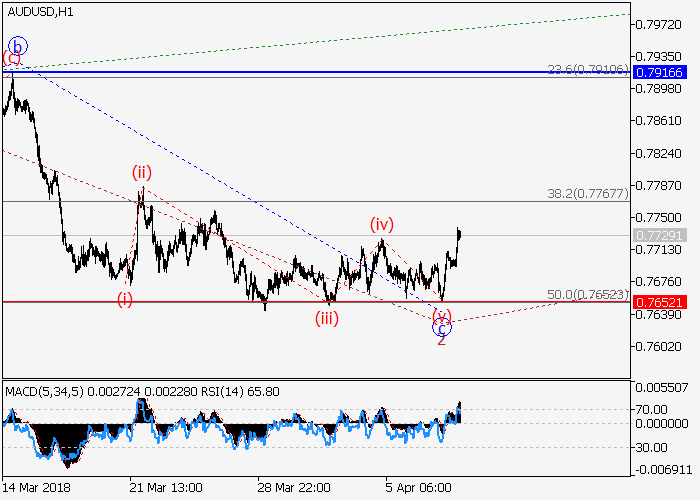
Task: Select the circled blue b wave label
Action: [x=17, y=45]
